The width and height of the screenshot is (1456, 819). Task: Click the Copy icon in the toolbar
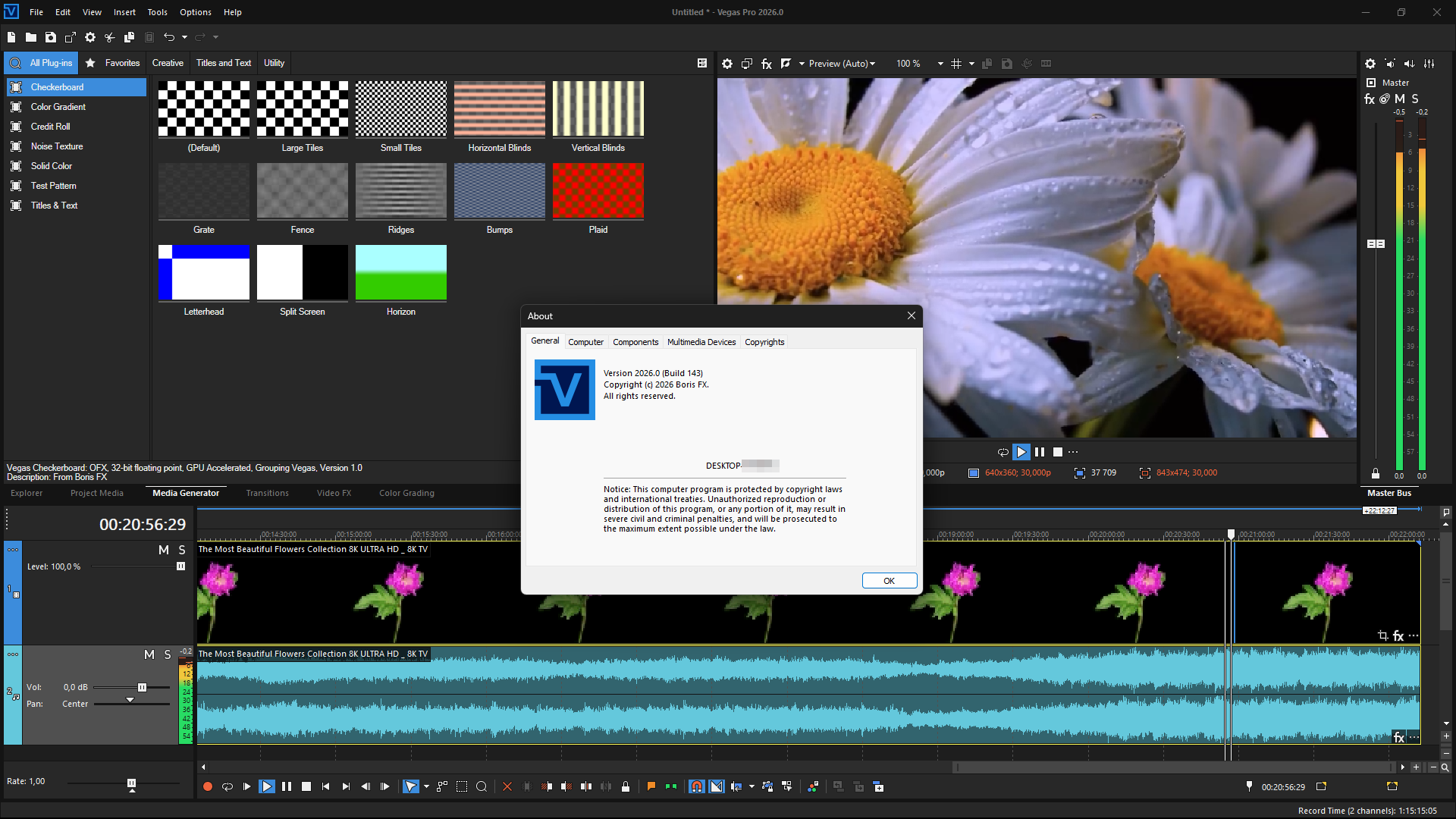(130, 37)
